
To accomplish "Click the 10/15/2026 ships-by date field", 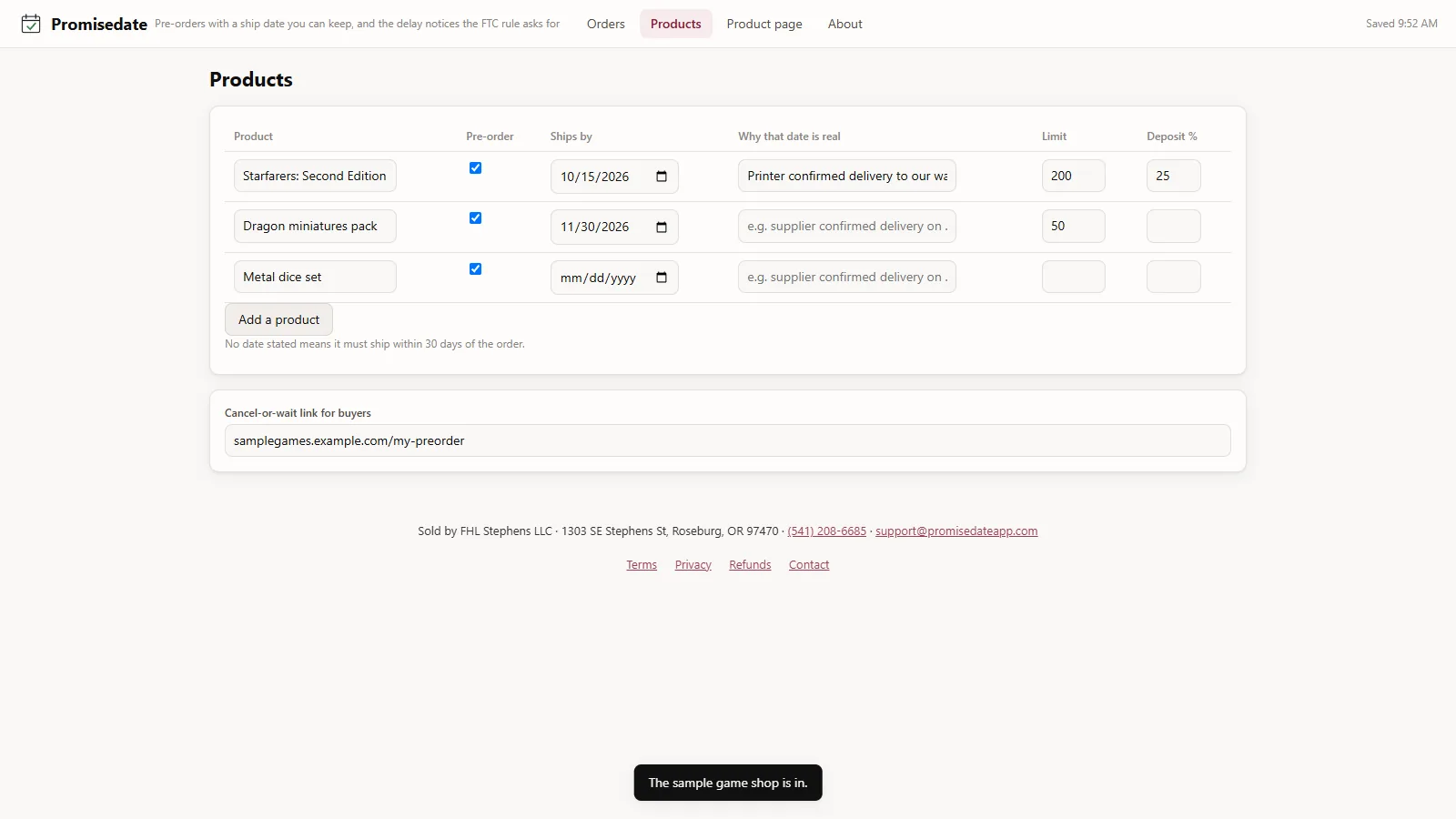I will [x=614, y=177].
